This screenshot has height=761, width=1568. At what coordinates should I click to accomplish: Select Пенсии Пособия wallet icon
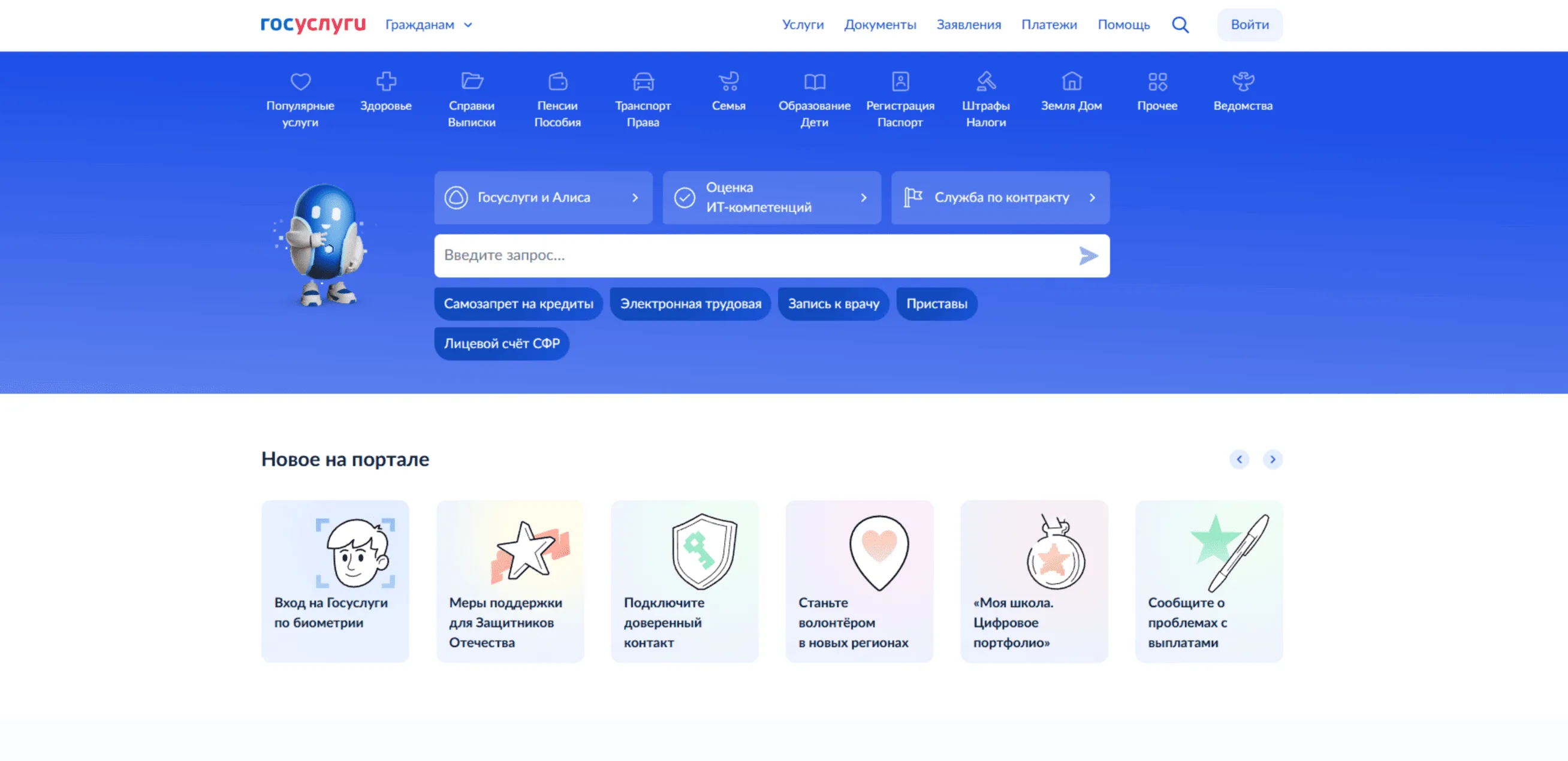coord(557,81)
